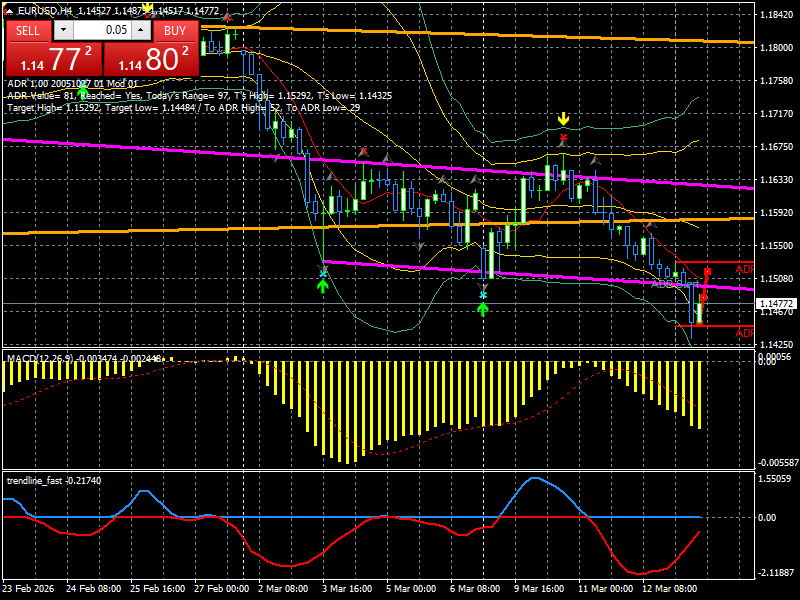The image size is (800, 600).
Task: Click time axis label 3 Mar 16:00
Action: tap(347, 588)
